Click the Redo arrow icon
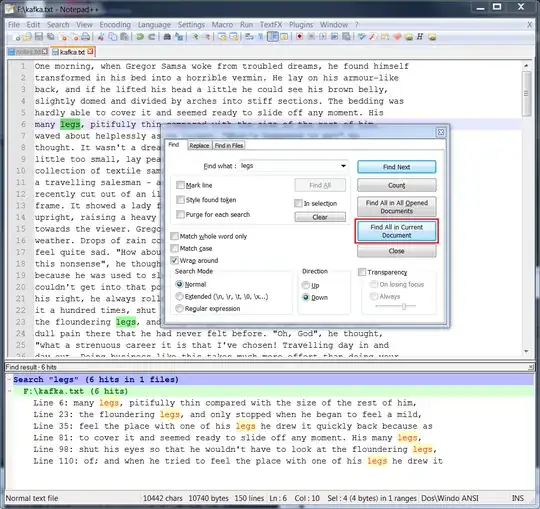 click(152, 37)
